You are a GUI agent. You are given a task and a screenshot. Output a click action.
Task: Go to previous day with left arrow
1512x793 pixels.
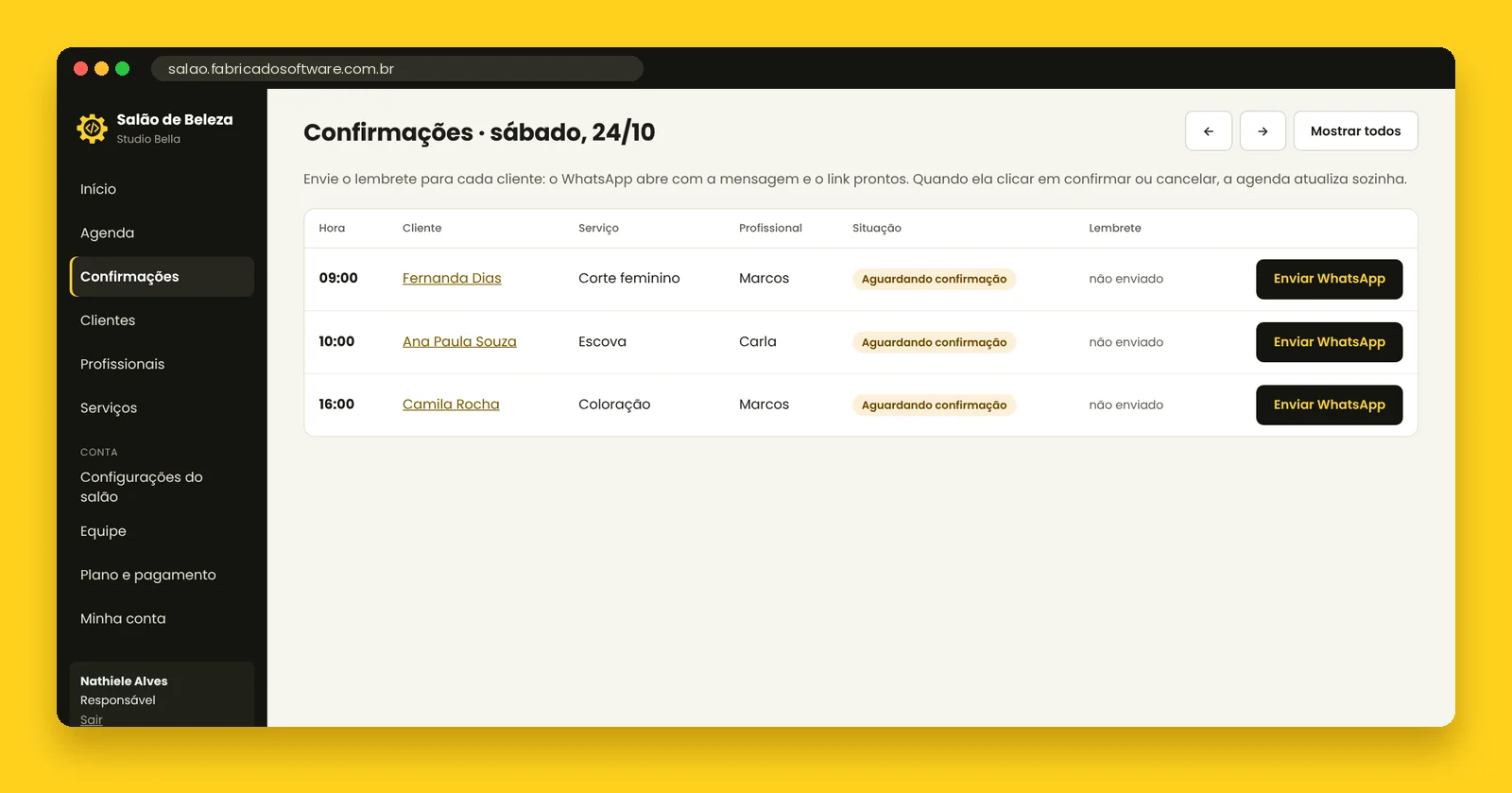pyautogui.click(x=1209, y=131)
